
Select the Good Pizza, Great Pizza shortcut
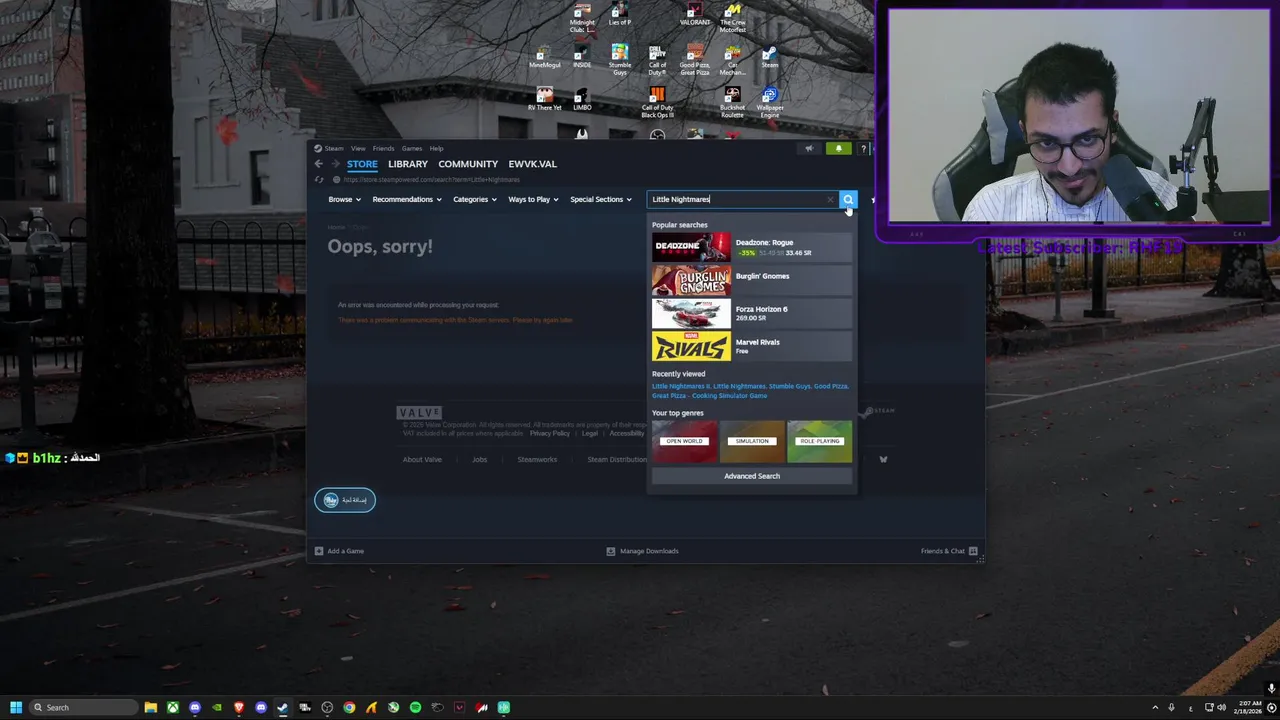pyautogui.click(x=695, y=61)
